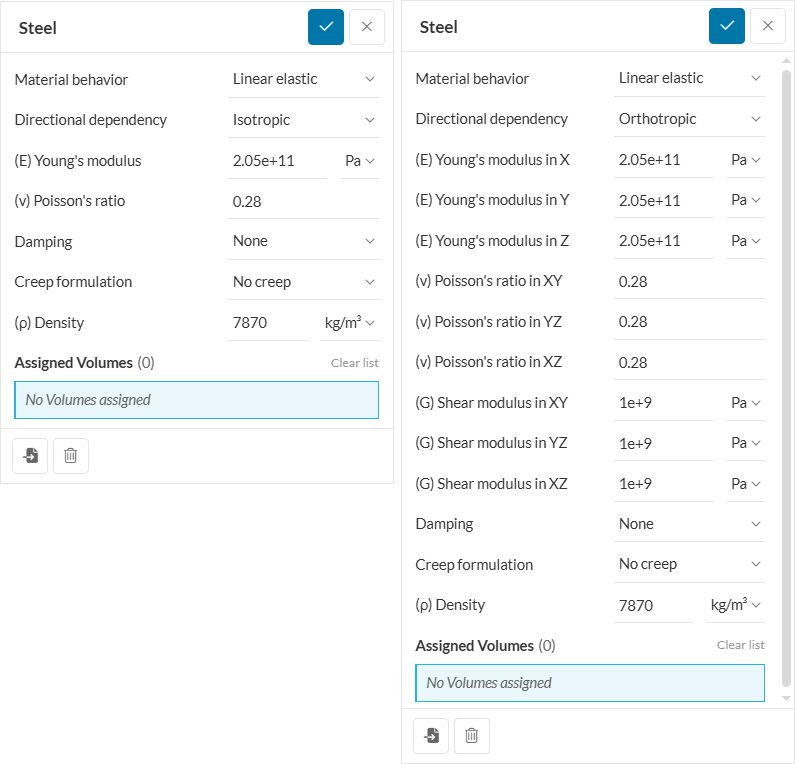Confirm the Isotropic Steel panel with the checkmark
The width and height of the screenshot is (795, 764).
coord(326,27)
